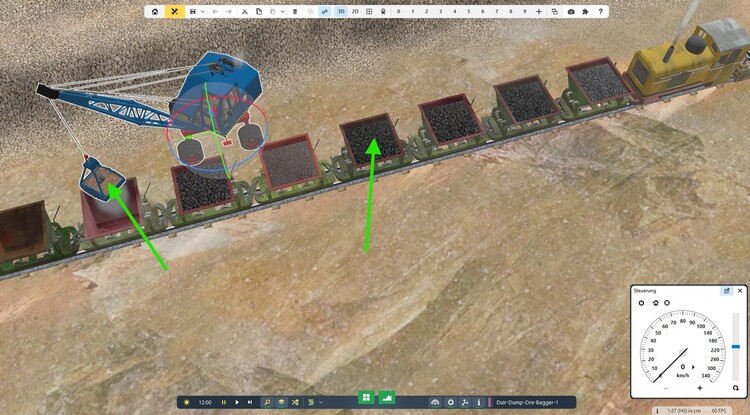Viewport: 750px width, 415px height.
Task: Switch to 2D view
Action: [x=355, y=11]
